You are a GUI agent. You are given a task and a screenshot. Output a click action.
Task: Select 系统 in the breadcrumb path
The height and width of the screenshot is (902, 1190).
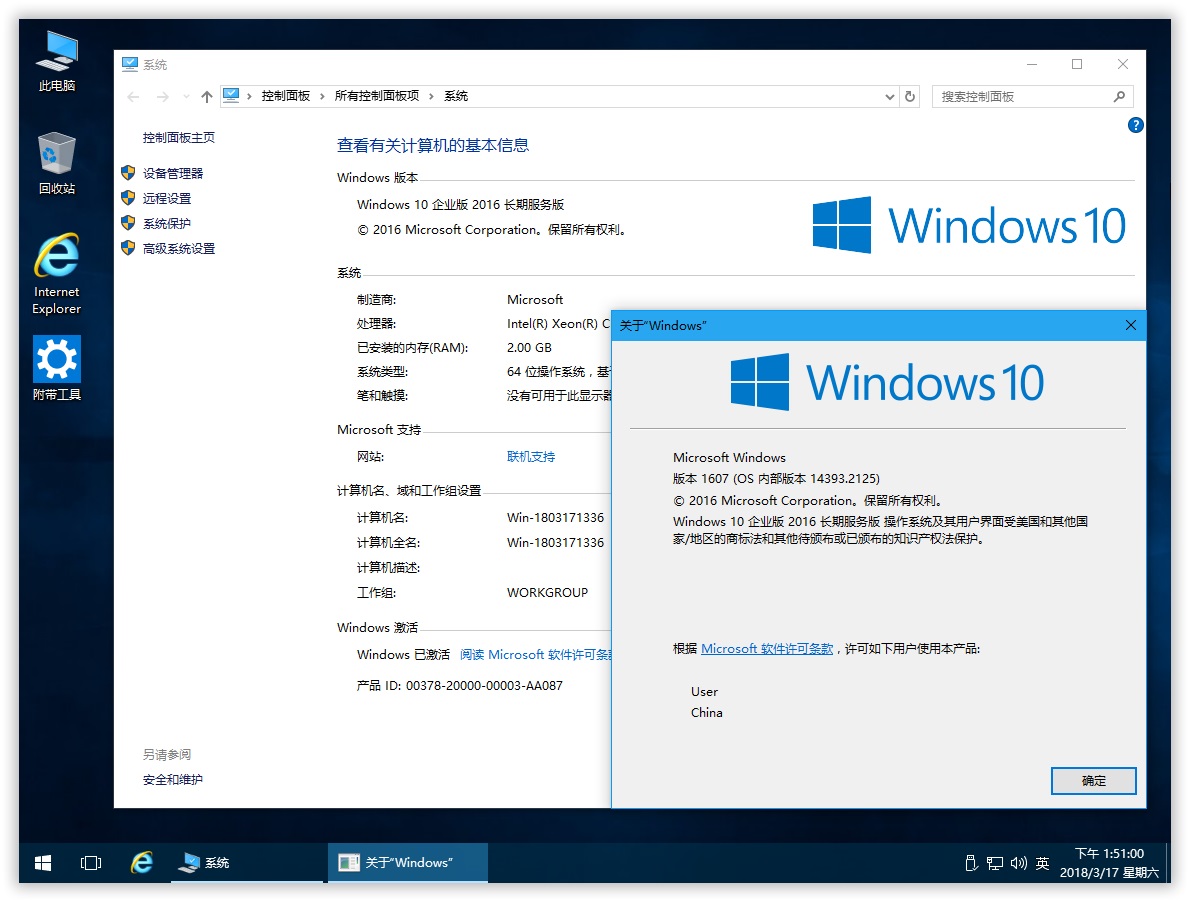tap(455, 96)
